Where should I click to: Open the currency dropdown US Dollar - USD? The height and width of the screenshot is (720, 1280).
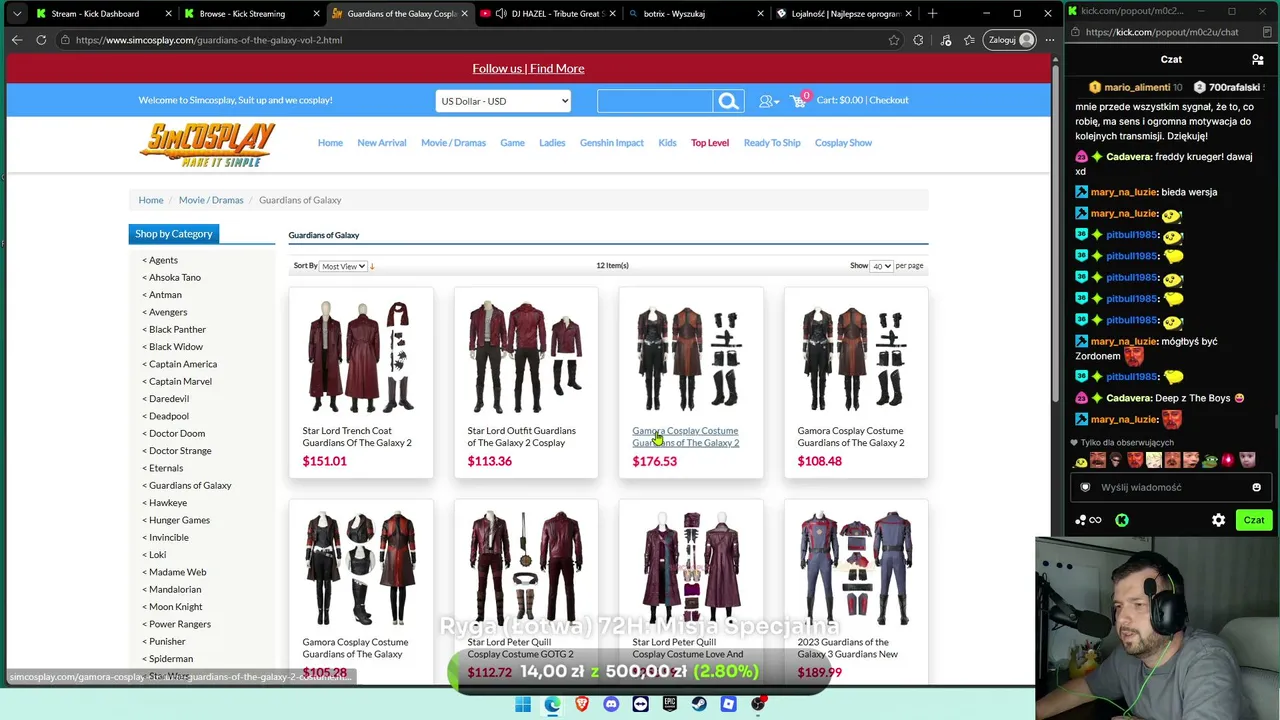tap(503, 101)
